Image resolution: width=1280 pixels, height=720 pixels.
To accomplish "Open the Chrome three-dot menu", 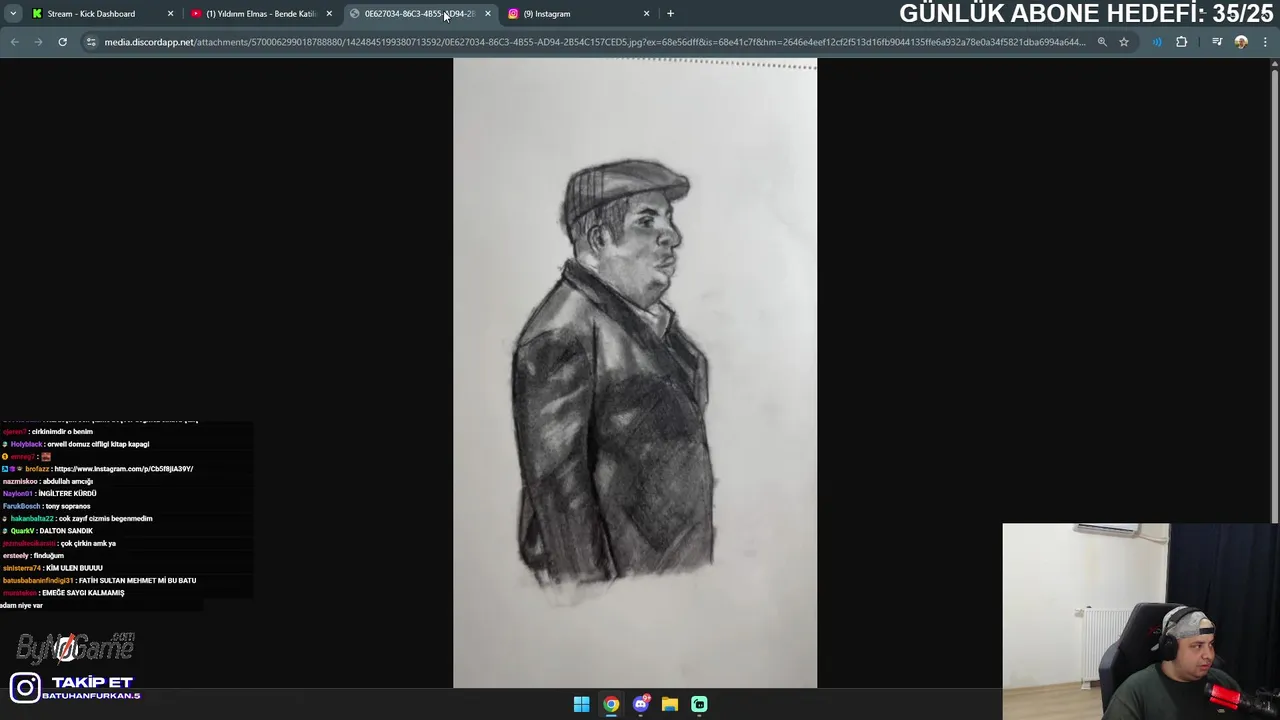I will pos(1265,42).
